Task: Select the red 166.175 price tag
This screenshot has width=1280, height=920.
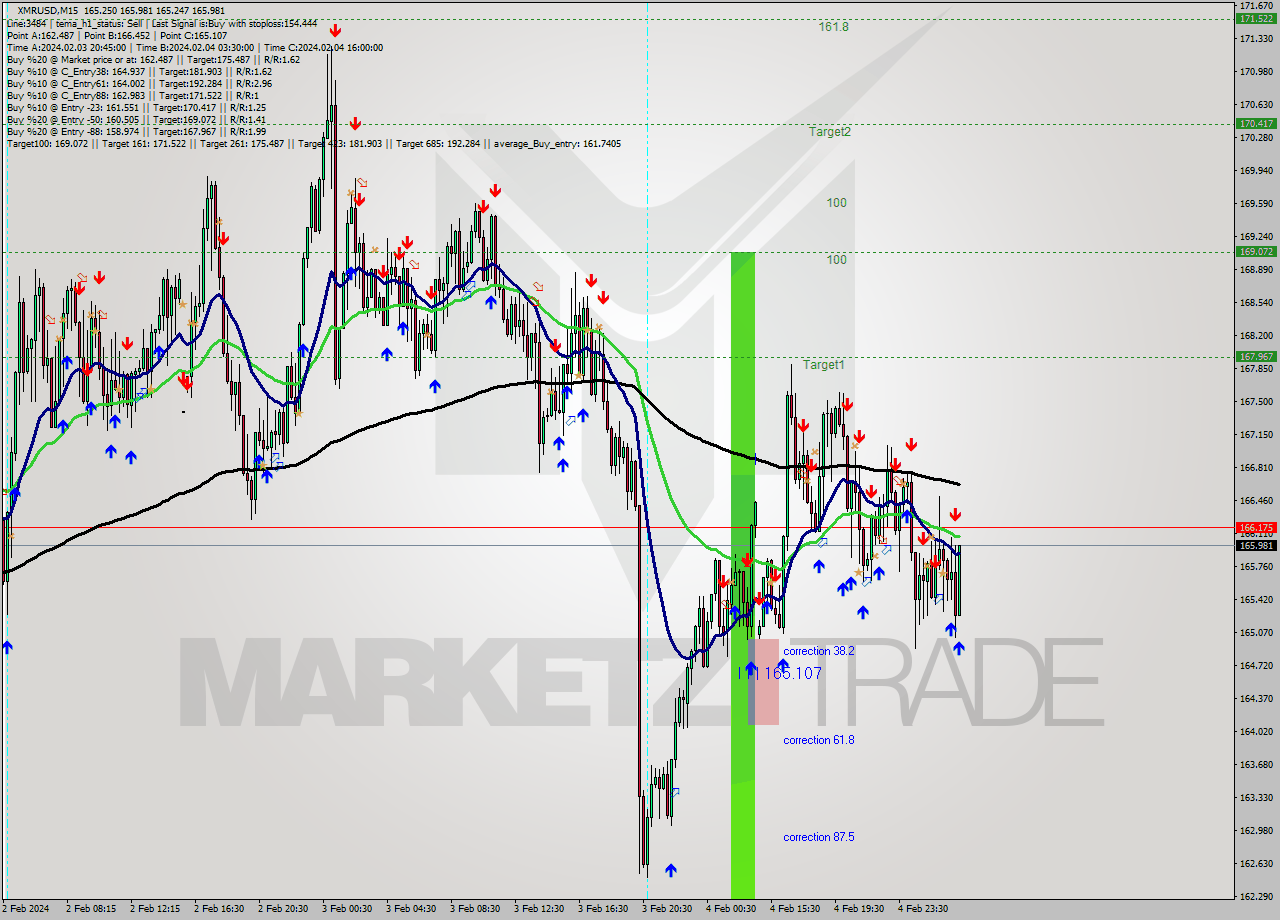Action: 1256,527
